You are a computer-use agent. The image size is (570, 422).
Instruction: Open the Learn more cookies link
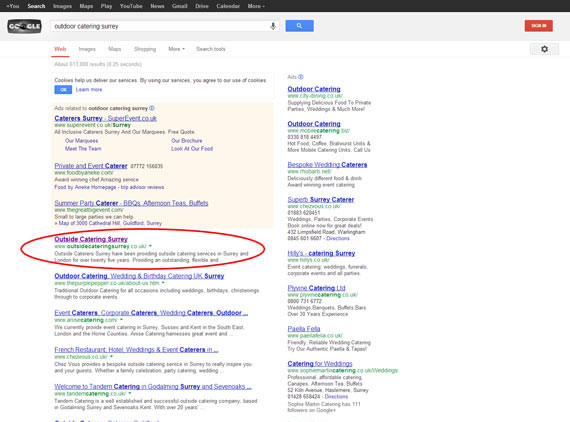pyautogui.click(x=89, y=90)
